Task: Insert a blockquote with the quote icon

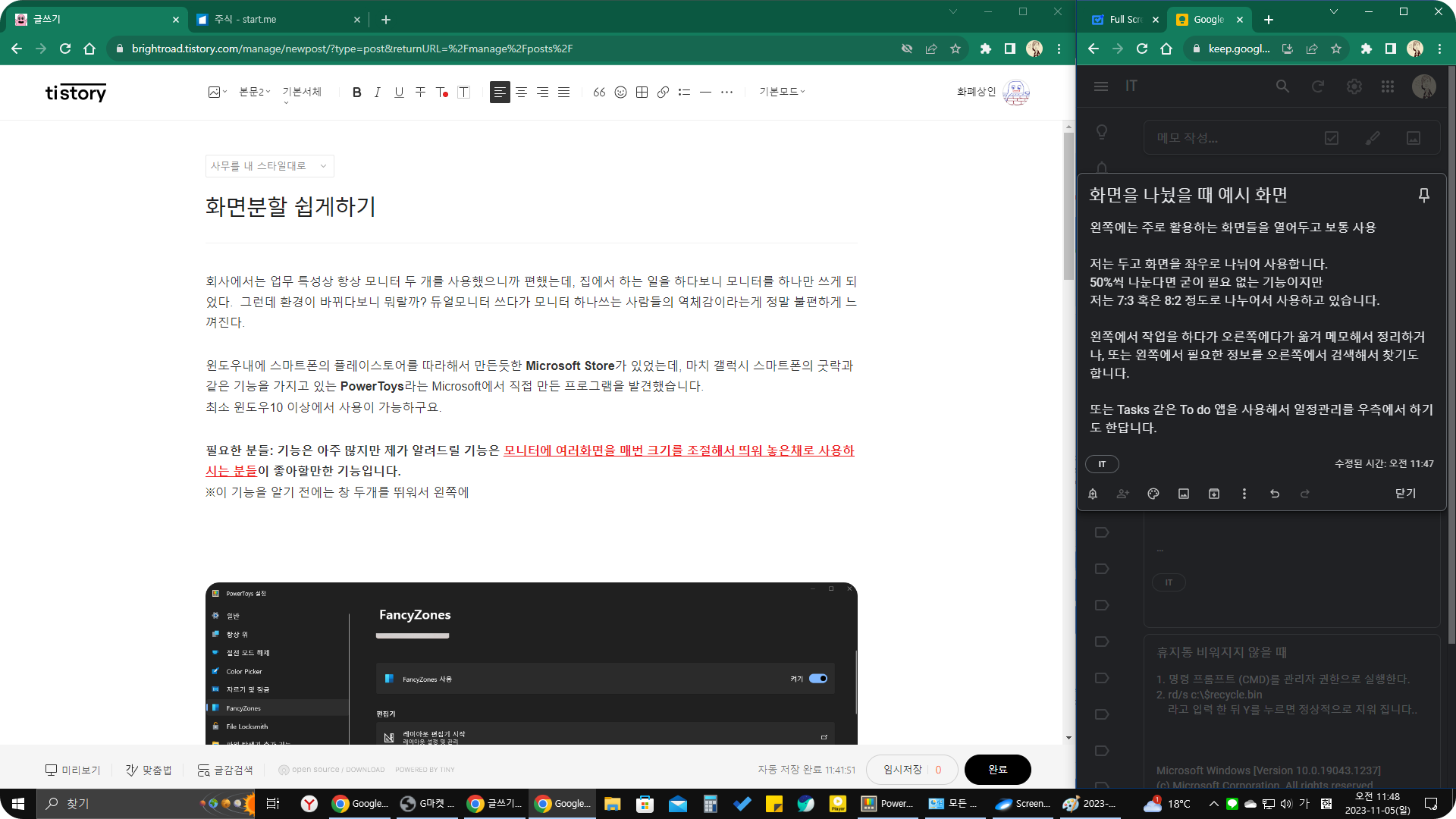Action: pos(599,92)
